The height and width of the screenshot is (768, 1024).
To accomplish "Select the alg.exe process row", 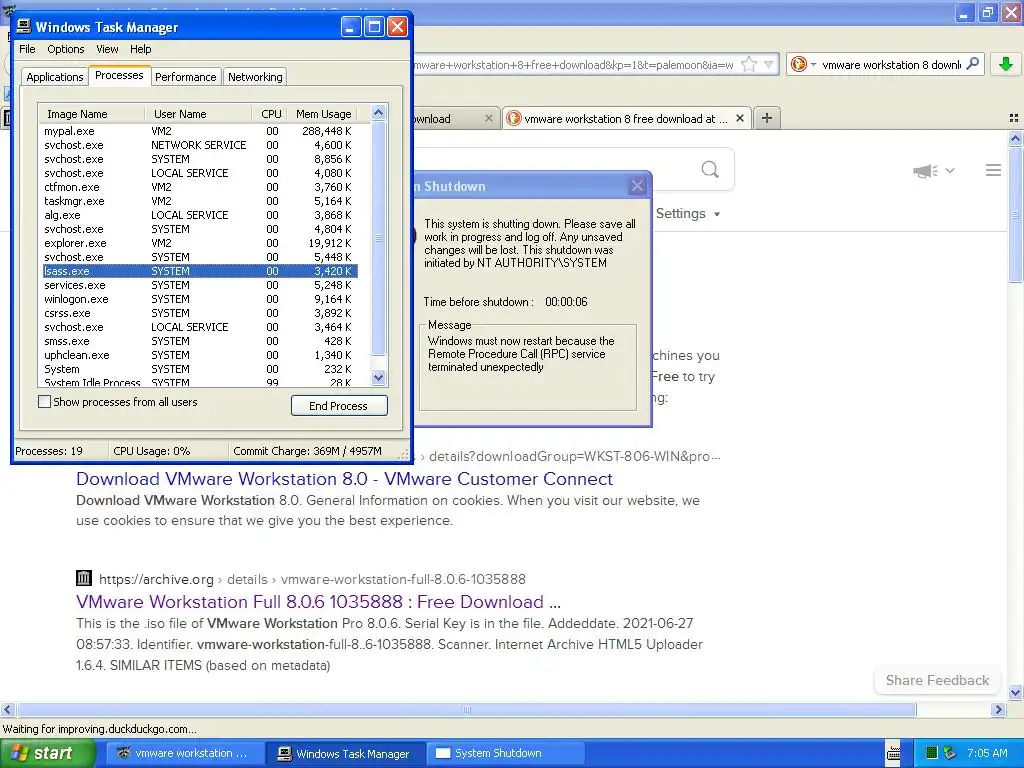I will pyautogui.click(x=198, y=215).
